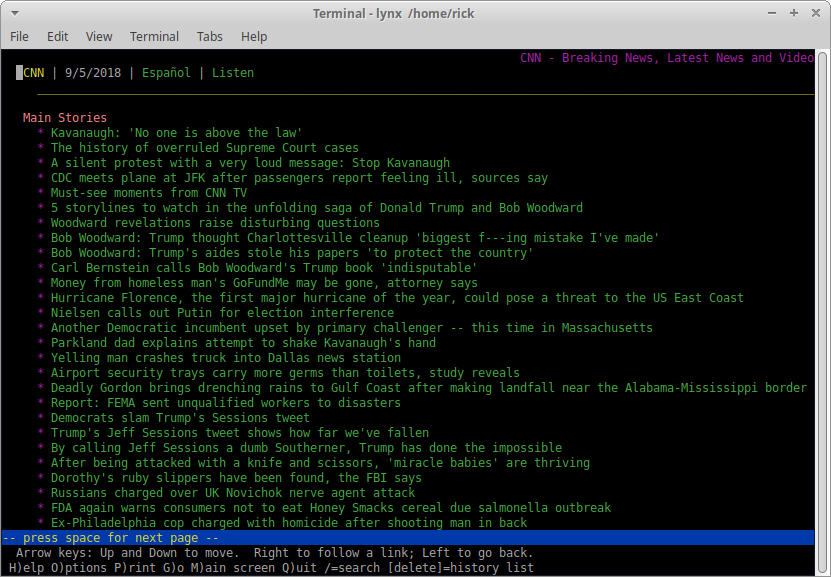Image resolution: width=831 pixels, height=577 pixels.
Task: Select the Español link
Action: (168, 73)
